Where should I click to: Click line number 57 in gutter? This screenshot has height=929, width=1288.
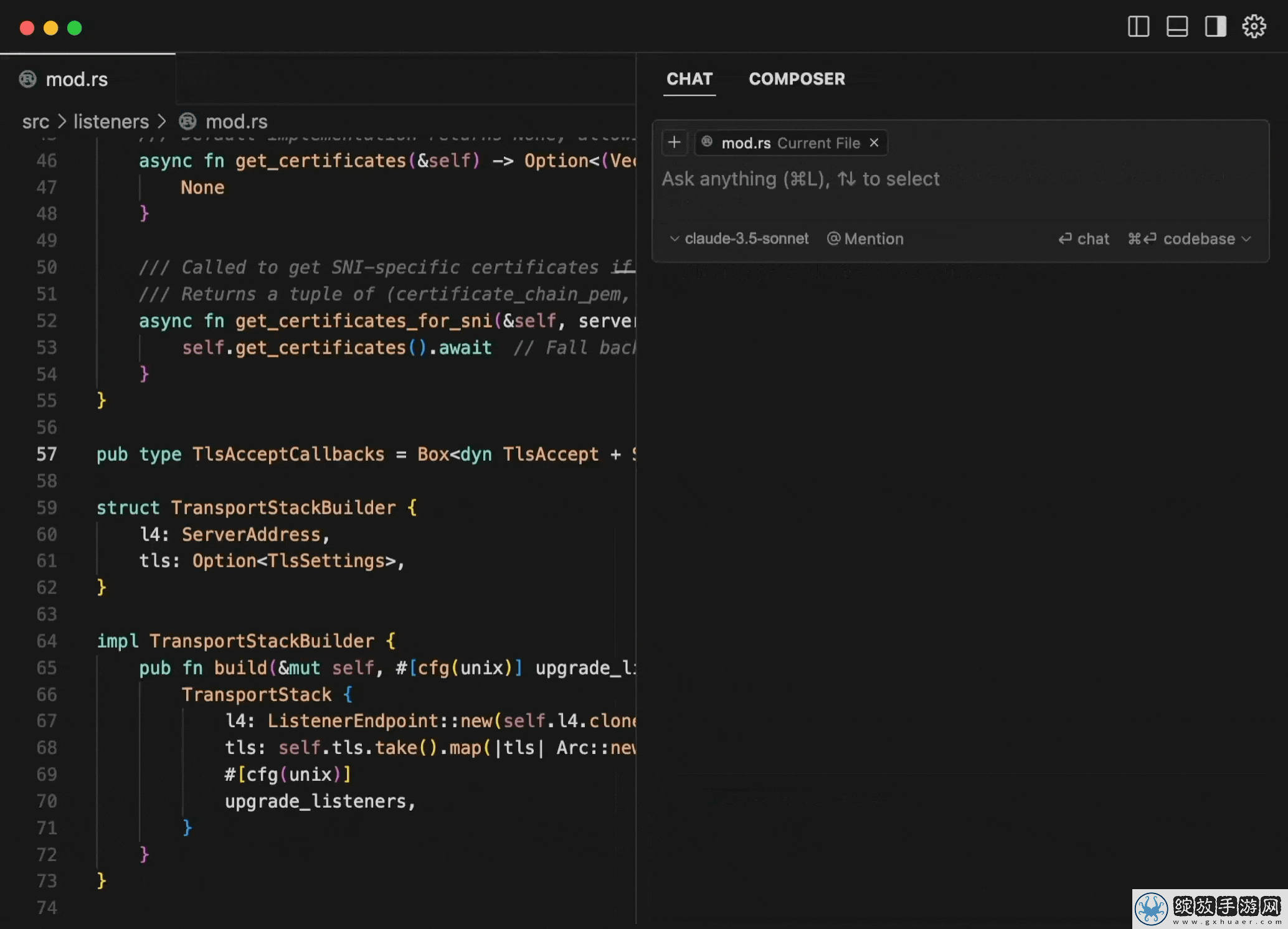47,454
